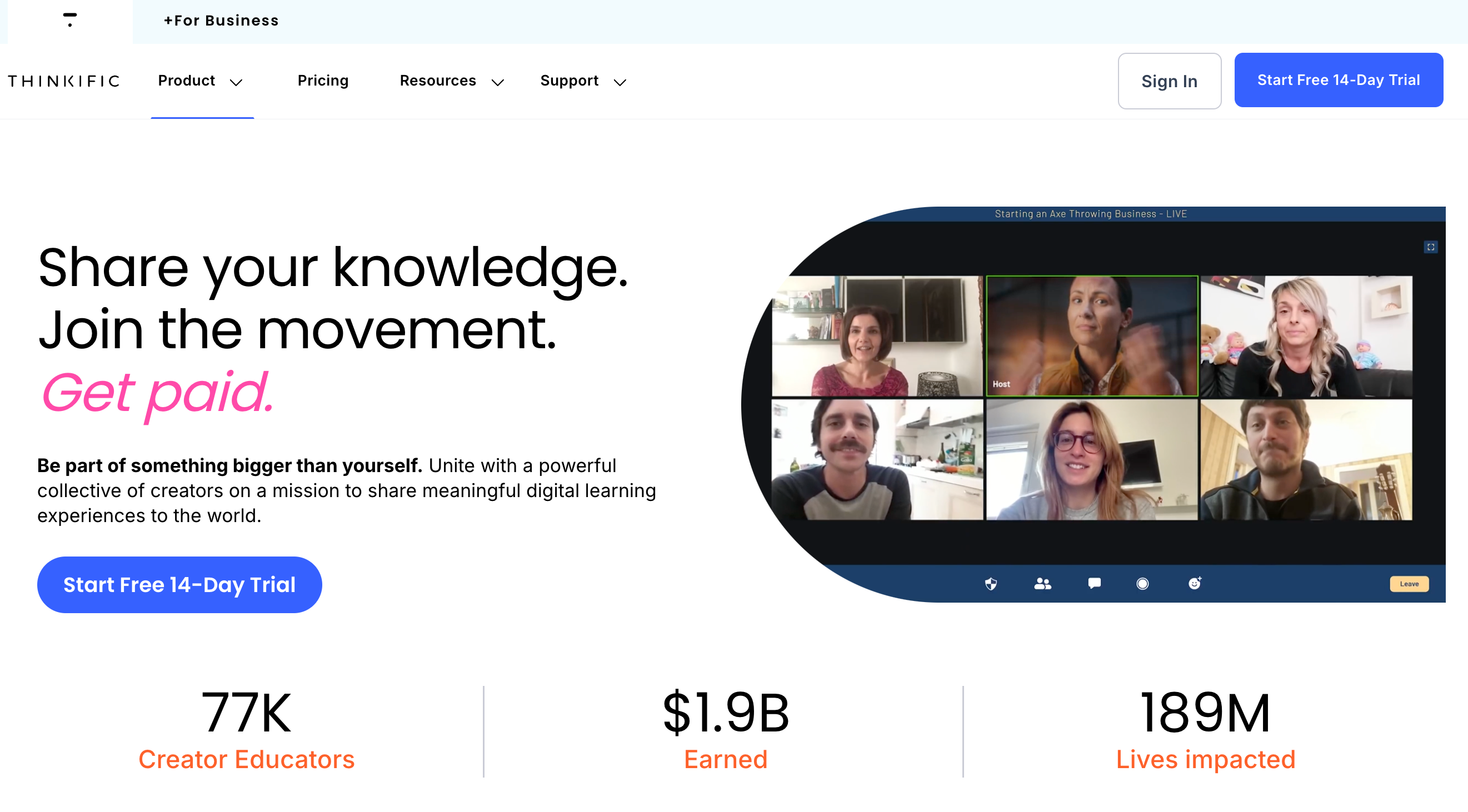Start recording using the record circle icon

click(x=1142, y=584)
